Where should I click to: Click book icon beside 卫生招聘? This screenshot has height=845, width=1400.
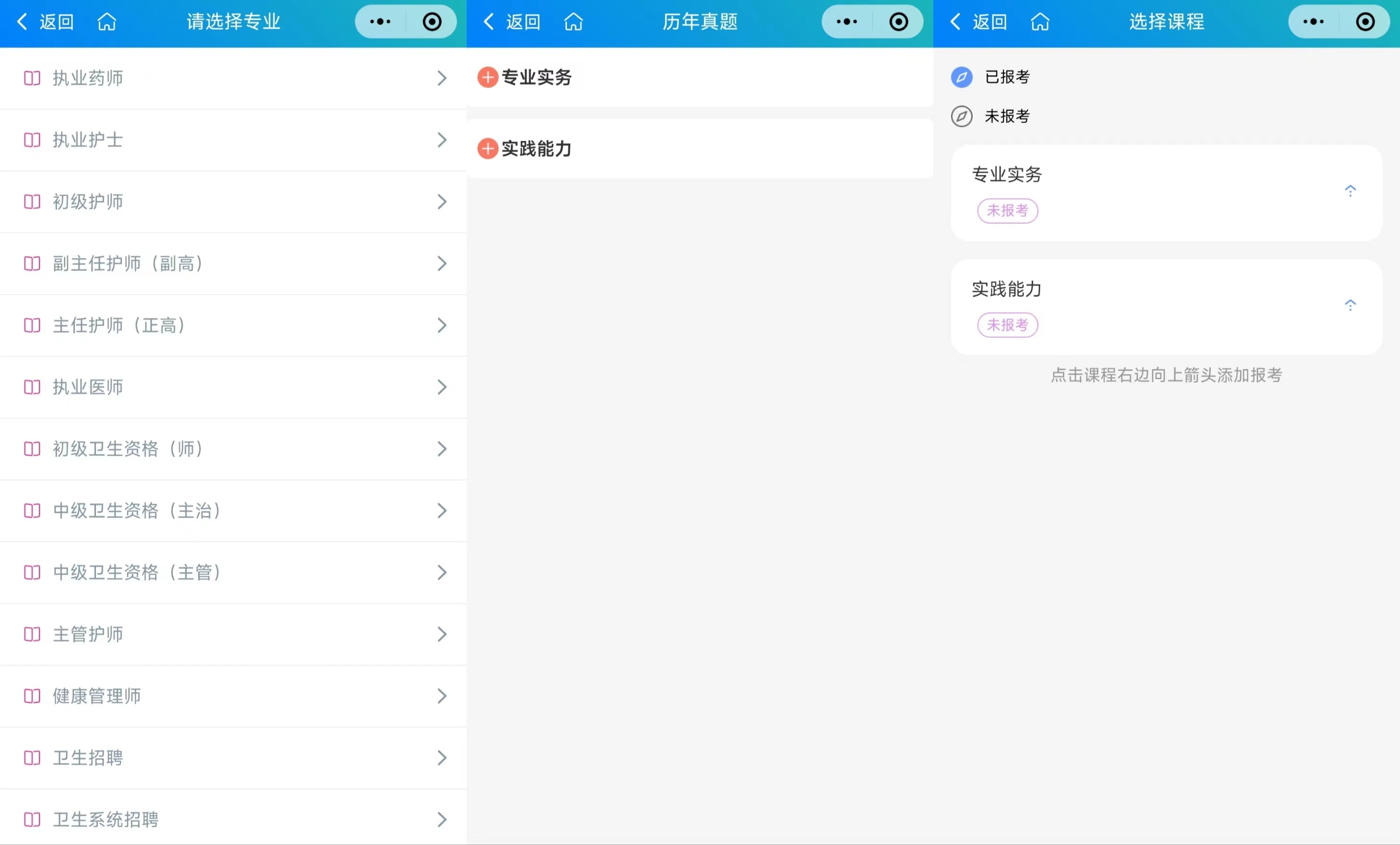pos(32,758)
